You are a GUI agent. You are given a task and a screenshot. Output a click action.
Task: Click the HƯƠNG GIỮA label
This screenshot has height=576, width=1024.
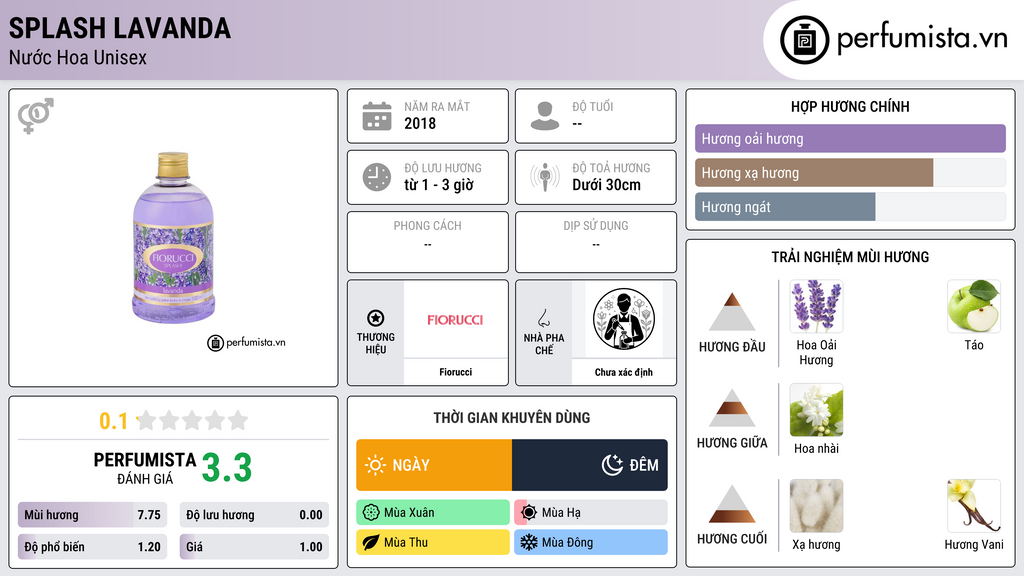(x=732, y=443)
